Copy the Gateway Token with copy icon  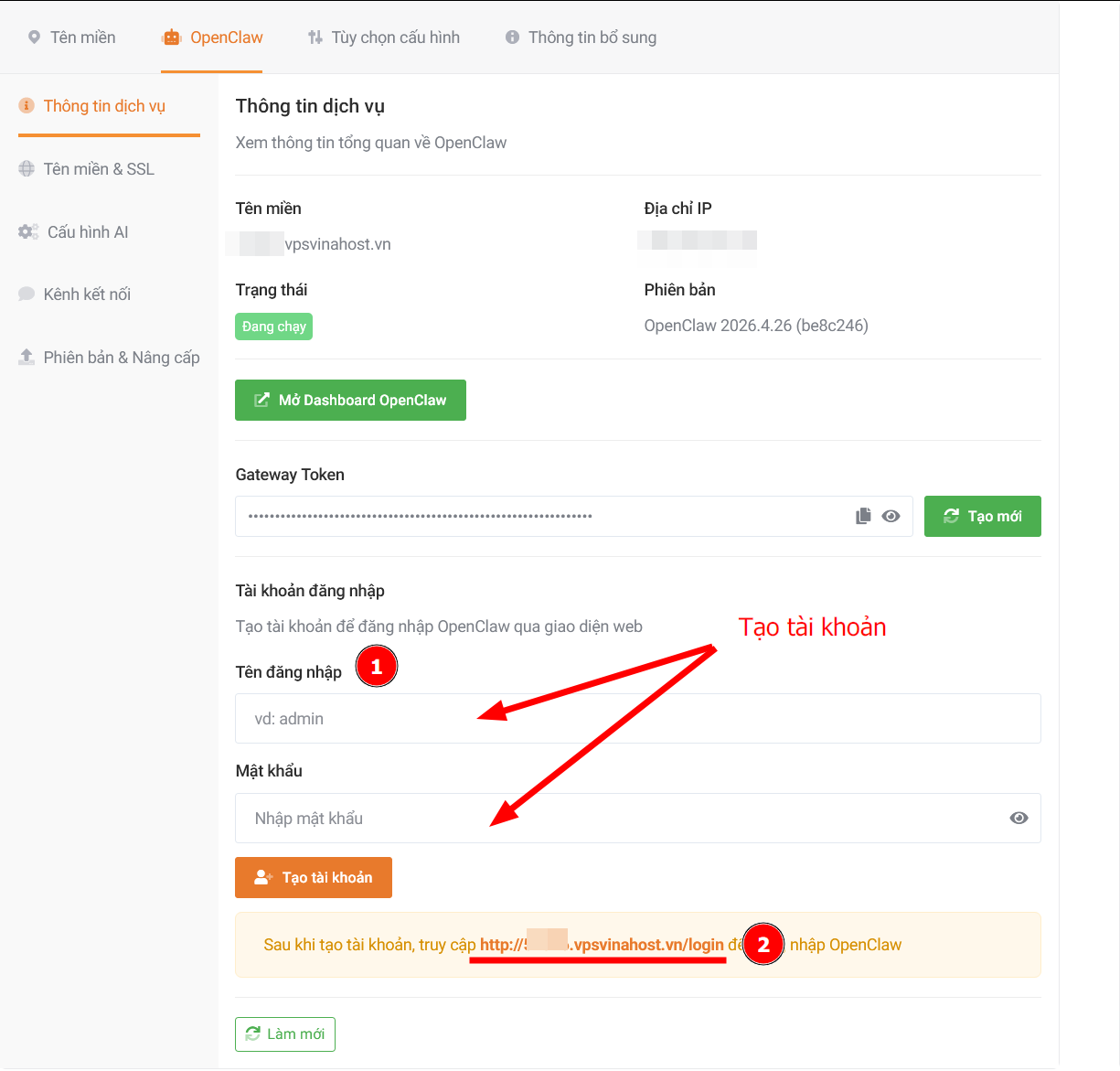(863, 517)
